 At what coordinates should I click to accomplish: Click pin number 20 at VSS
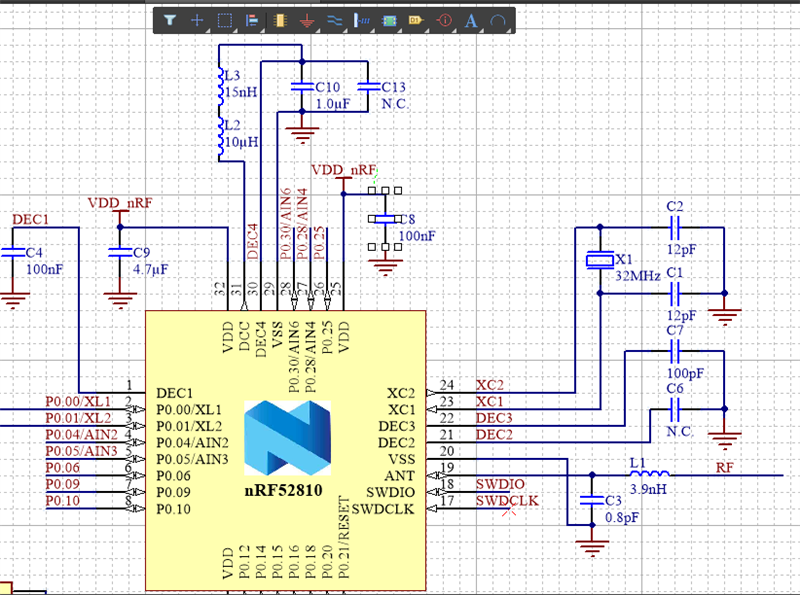pos(447,451)
